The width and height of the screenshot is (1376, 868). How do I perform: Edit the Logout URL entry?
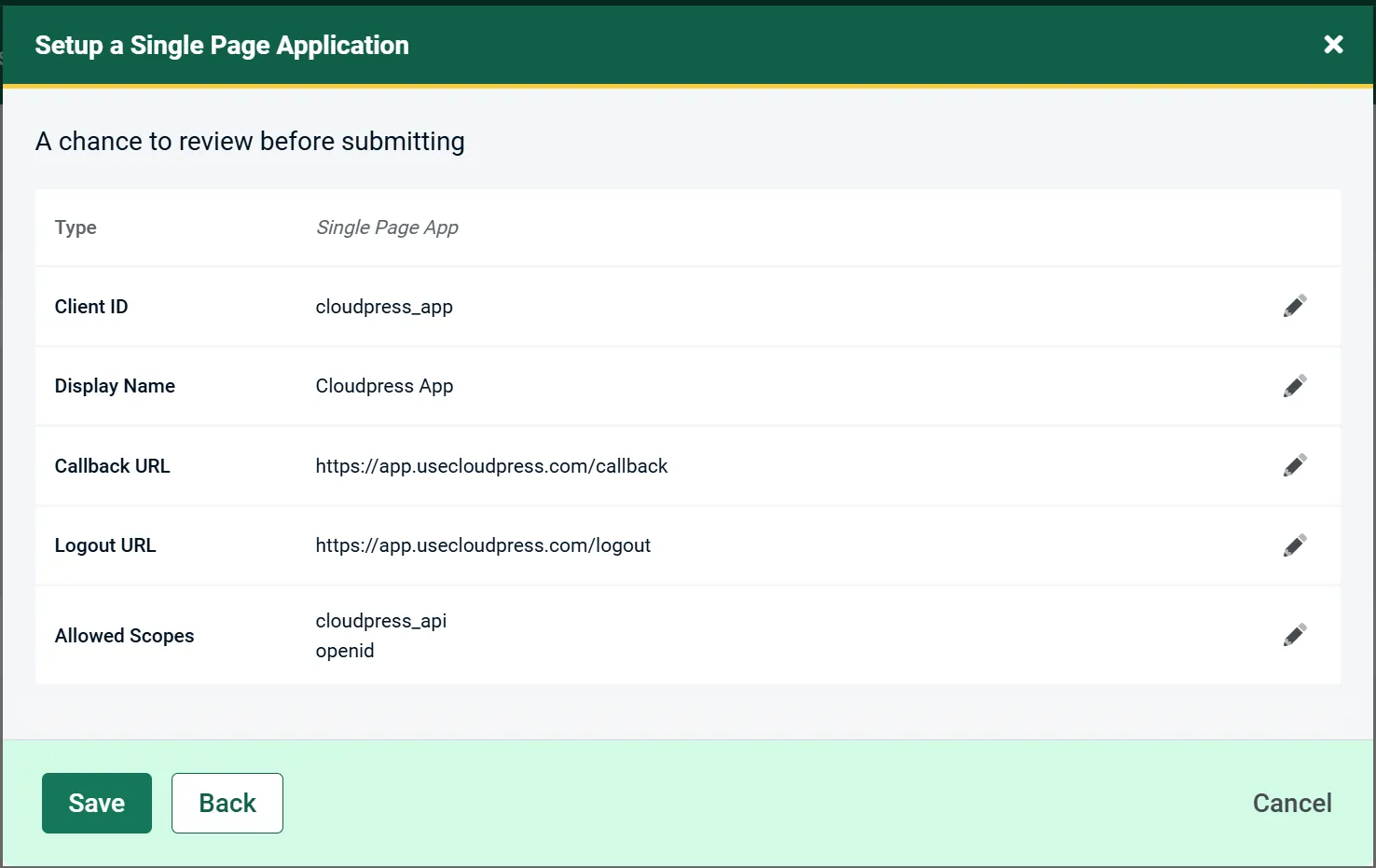(1295, 544)
